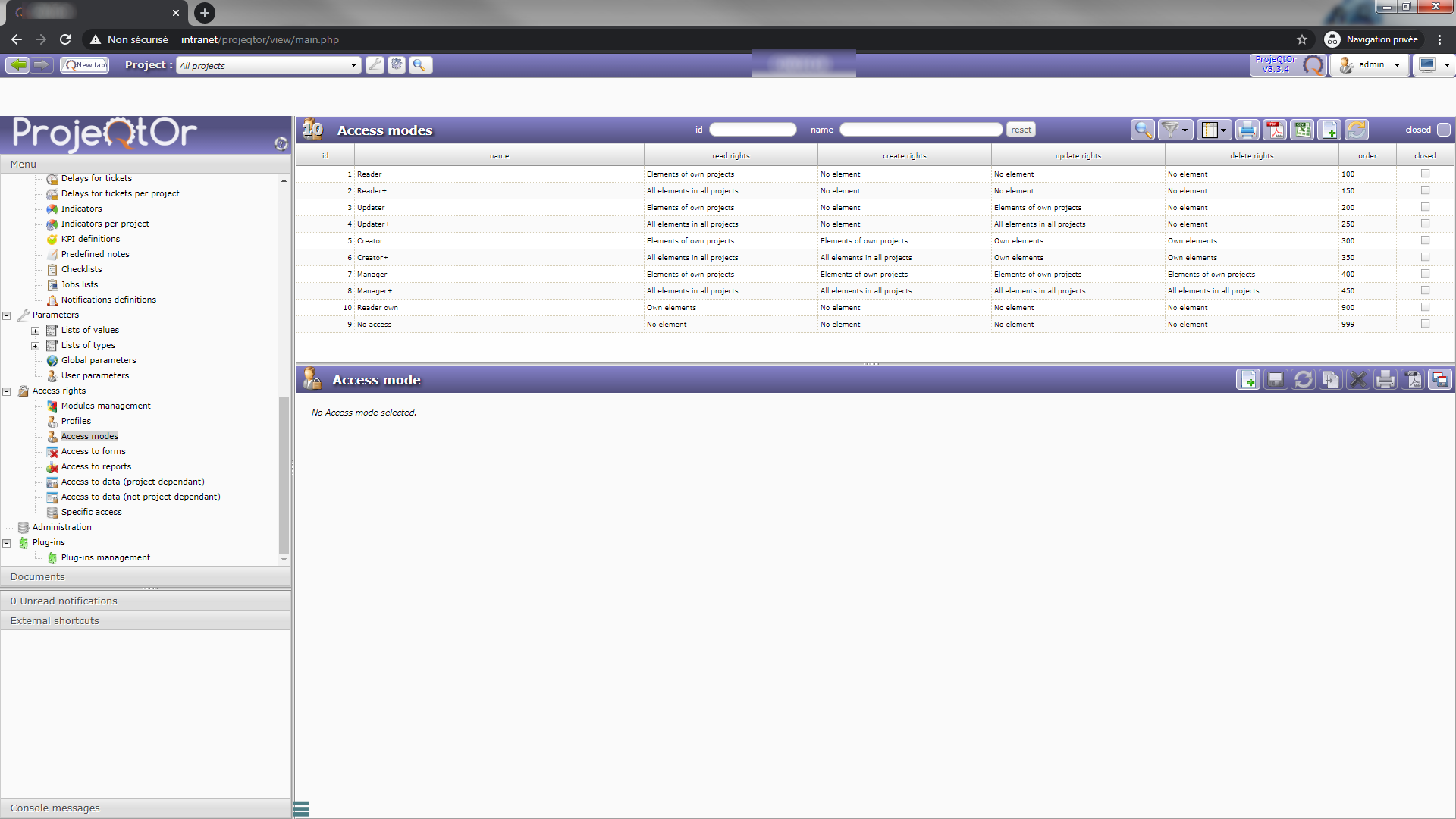Toggle the closed checkbox in list header
The width and height of the screenshot is (1456, 819).
[1444, 130]
